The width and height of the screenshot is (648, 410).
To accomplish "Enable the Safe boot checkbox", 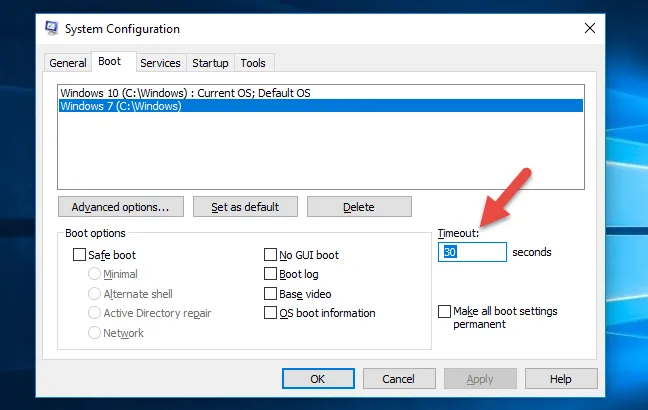I will tap(80, 255).
